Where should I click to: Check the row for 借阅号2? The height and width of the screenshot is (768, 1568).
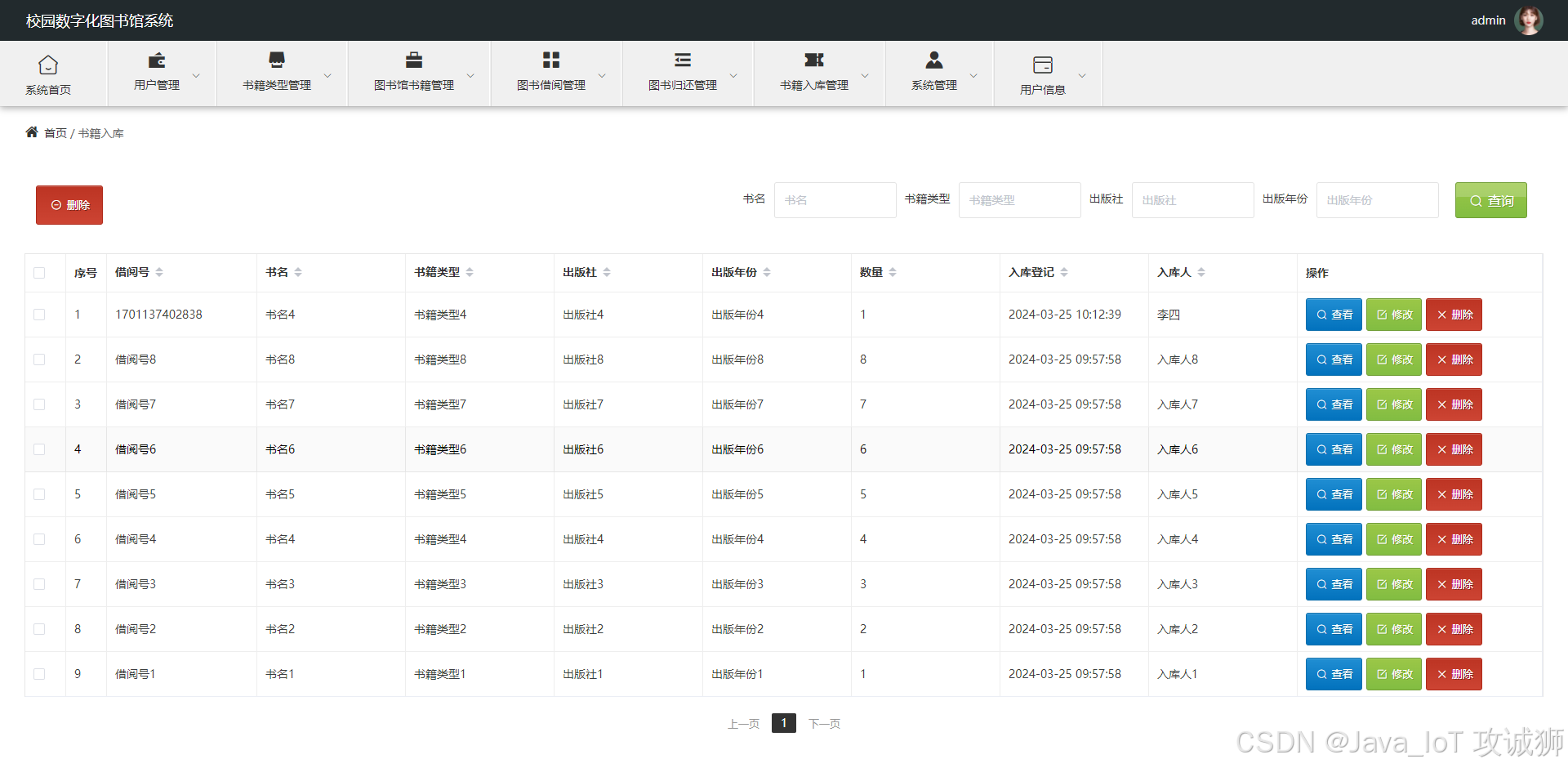39,629
